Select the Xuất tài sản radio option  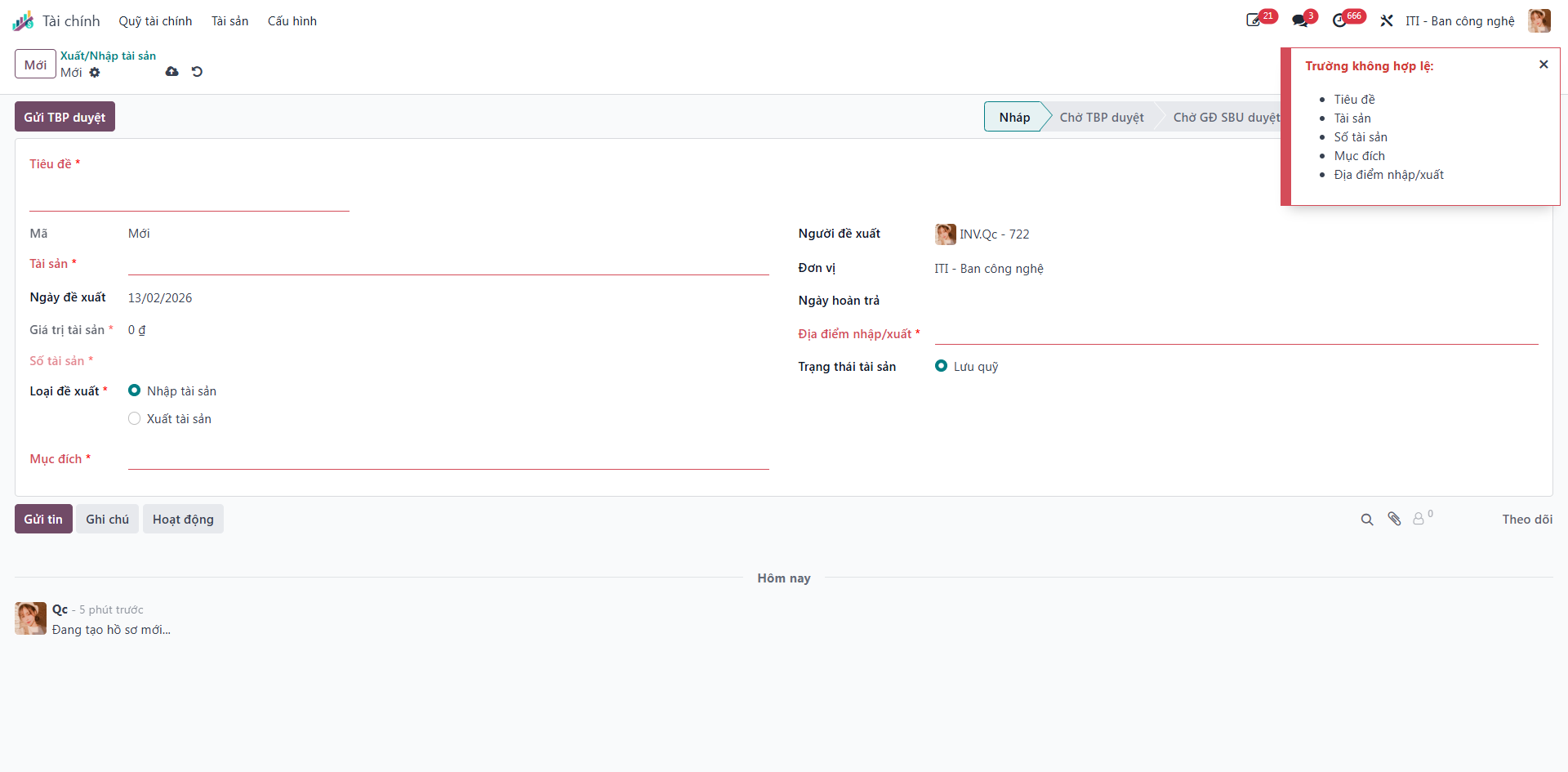pos(135,418)
